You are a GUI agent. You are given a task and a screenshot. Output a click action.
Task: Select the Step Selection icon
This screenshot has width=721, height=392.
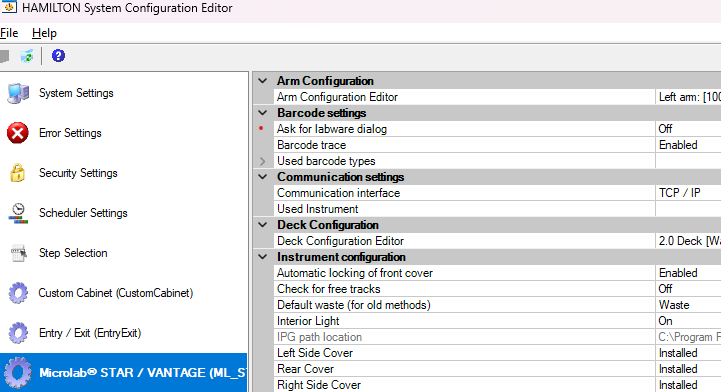[18, 253]
